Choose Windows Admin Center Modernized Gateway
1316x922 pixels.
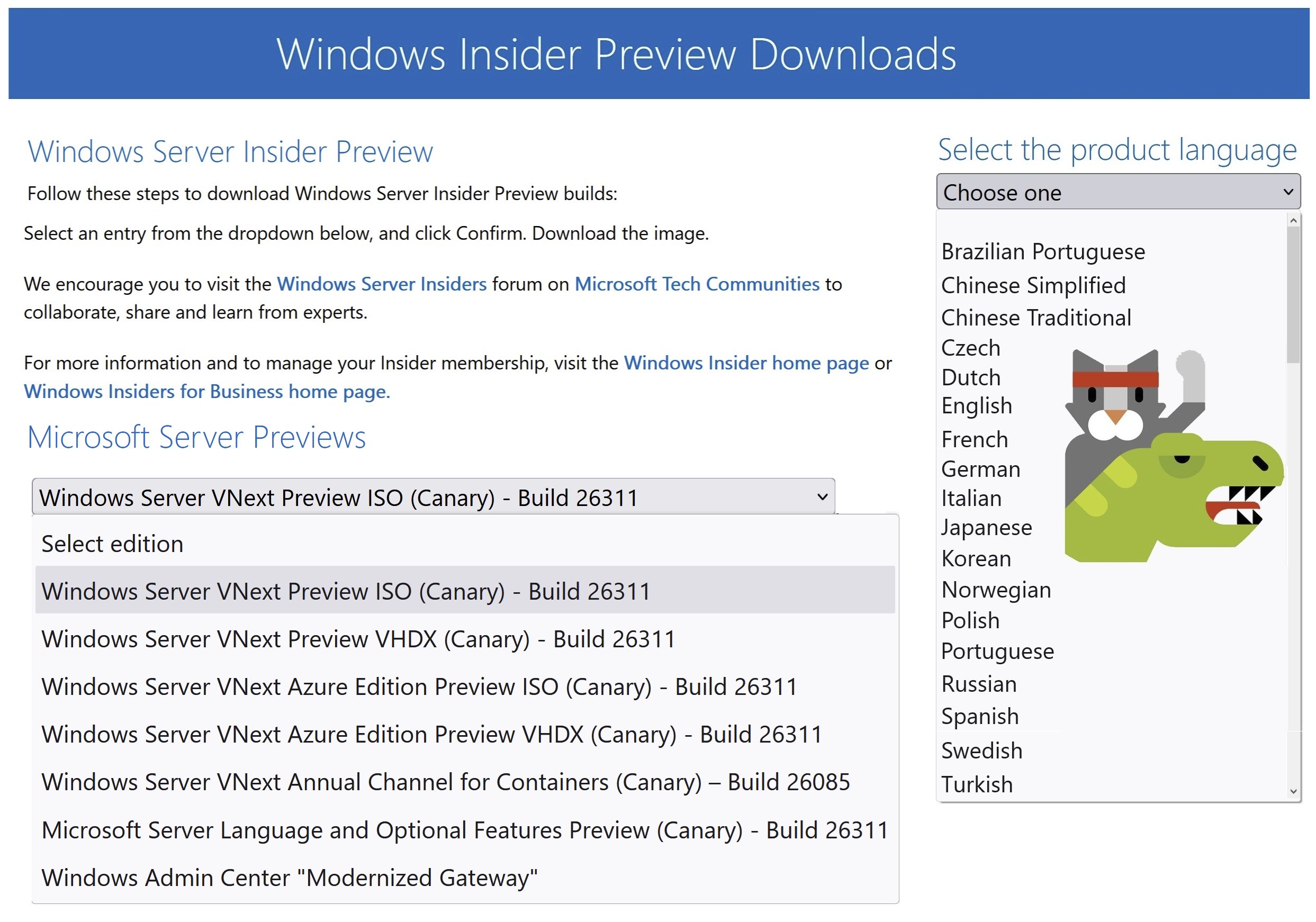tap(290, 878)
